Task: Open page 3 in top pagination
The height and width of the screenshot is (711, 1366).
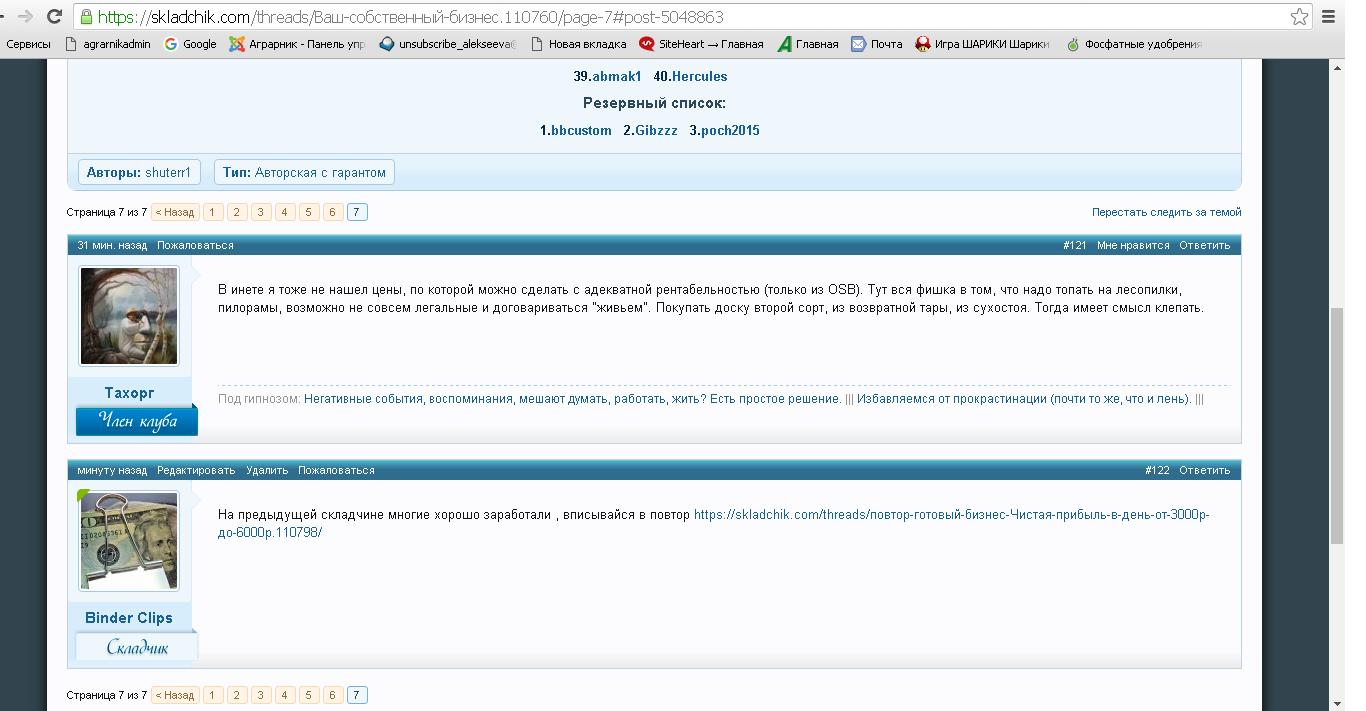Action: coord(261,212)
